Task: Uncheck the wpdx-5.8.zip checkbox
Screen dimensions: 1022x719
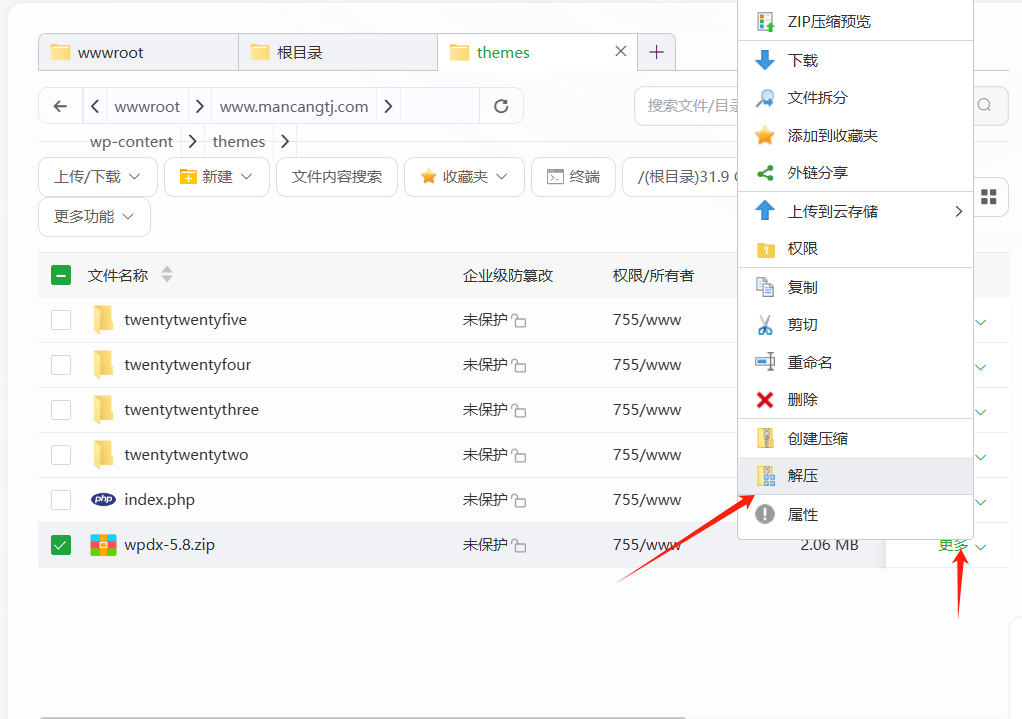Action: (61, 545)
